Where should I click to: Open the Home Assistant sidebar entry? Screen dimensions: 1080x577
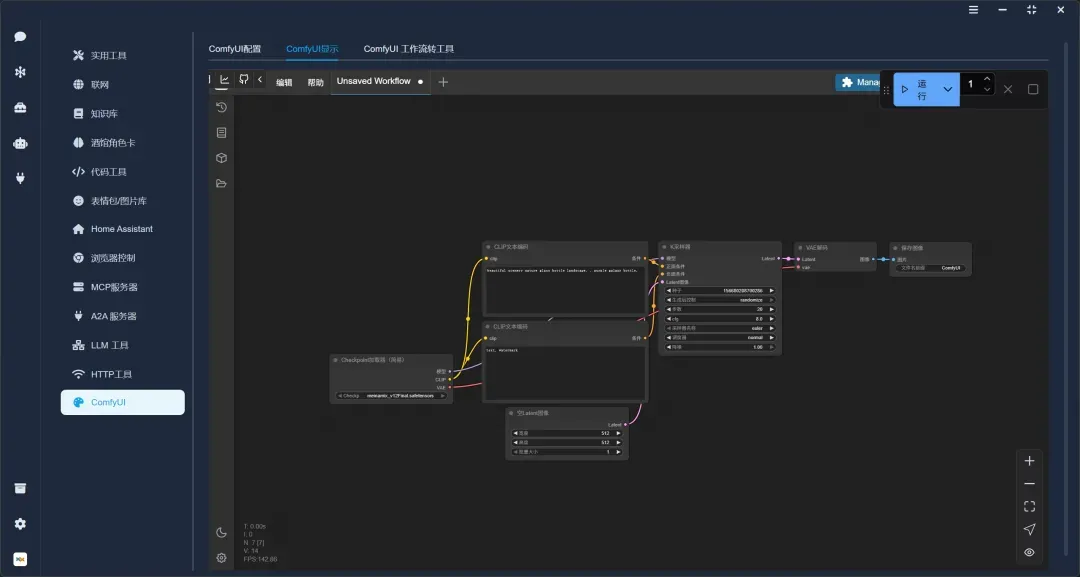coord(121,229)
